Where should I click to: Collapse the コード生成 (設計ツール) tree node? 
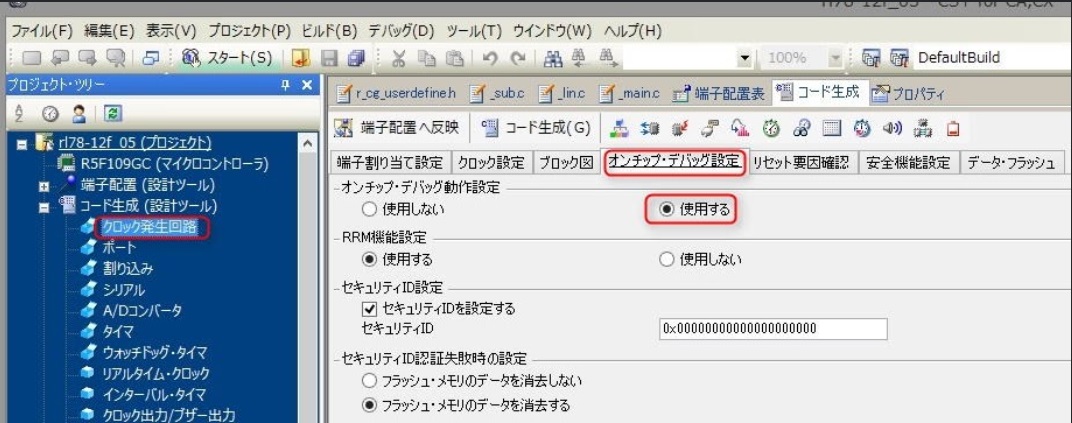(x=44, y=207)
